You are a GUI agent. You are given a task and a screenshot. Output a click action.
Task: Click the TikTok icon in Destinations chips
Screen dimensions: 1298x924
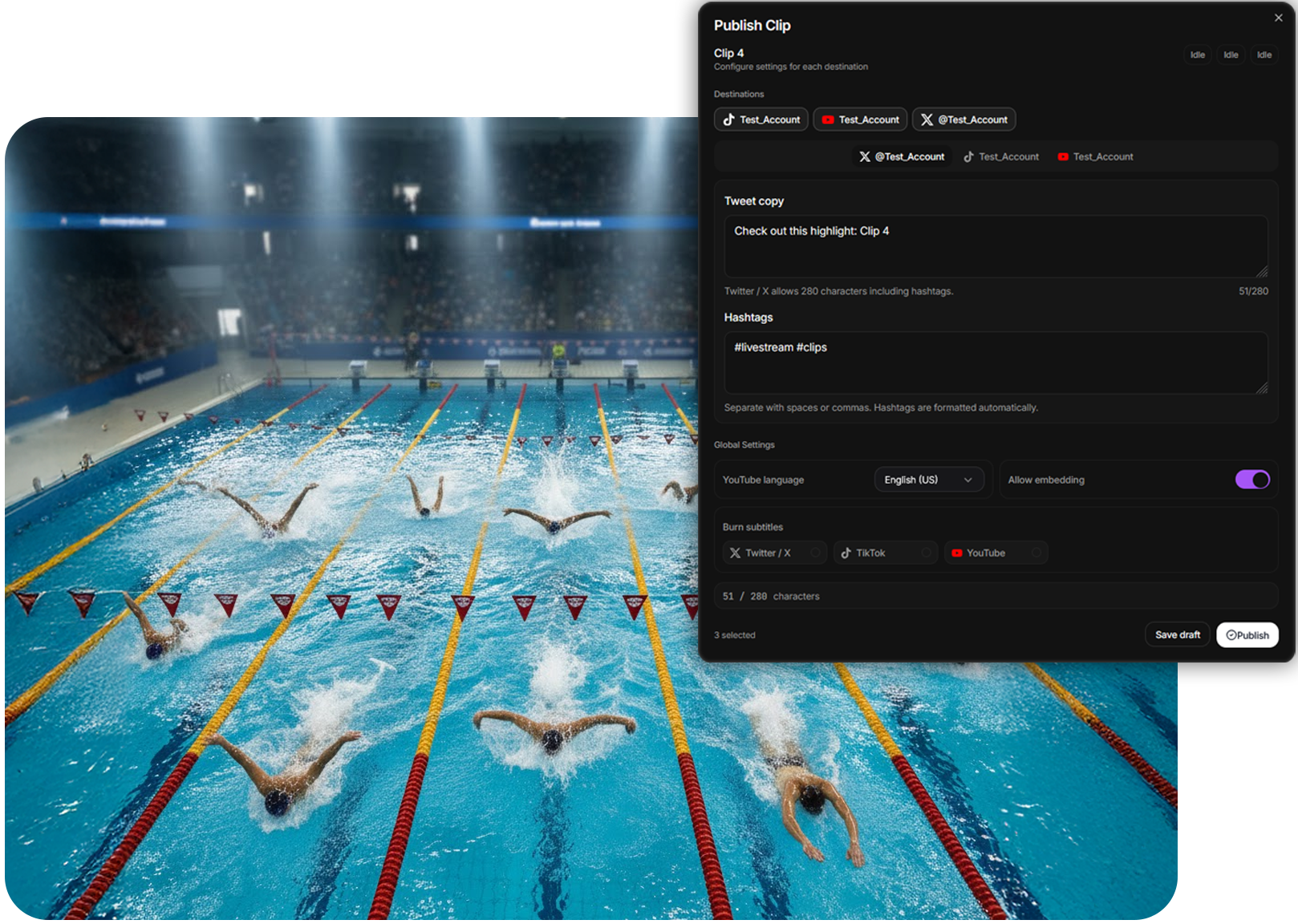(x=728, y=120)
